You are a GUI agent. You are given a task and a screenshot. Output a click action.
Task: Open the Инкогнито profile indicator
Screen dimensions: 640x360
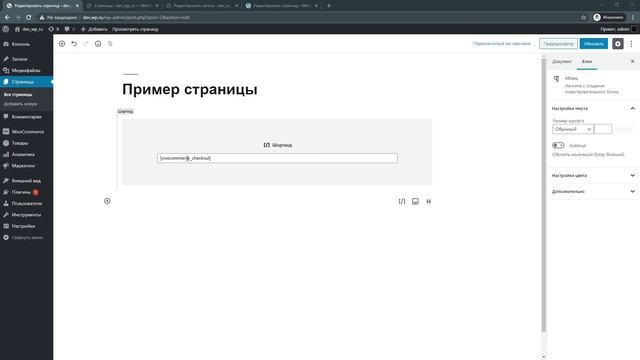pos(609,18)
